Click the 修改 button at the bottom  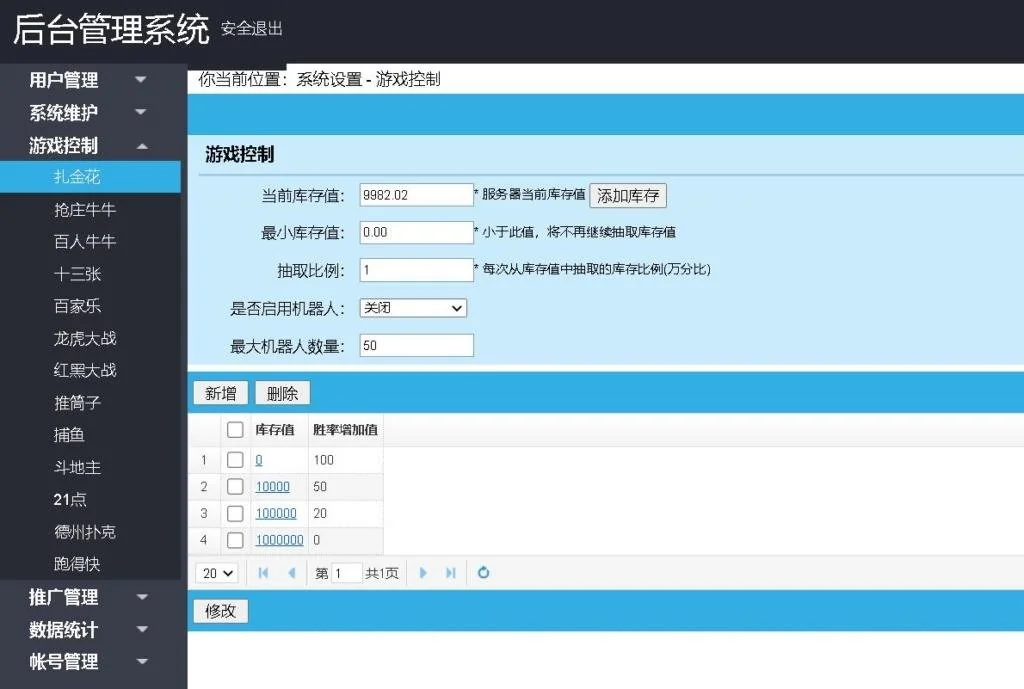pyautogui.click(x=219, y=610)
